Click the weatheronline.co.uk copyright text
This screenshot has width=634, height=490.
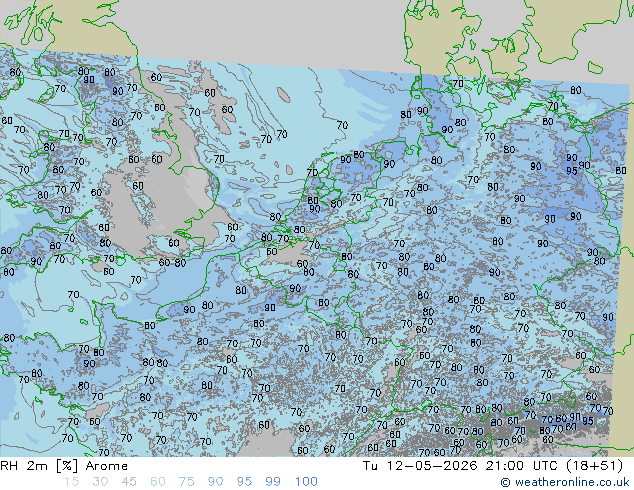565,482
